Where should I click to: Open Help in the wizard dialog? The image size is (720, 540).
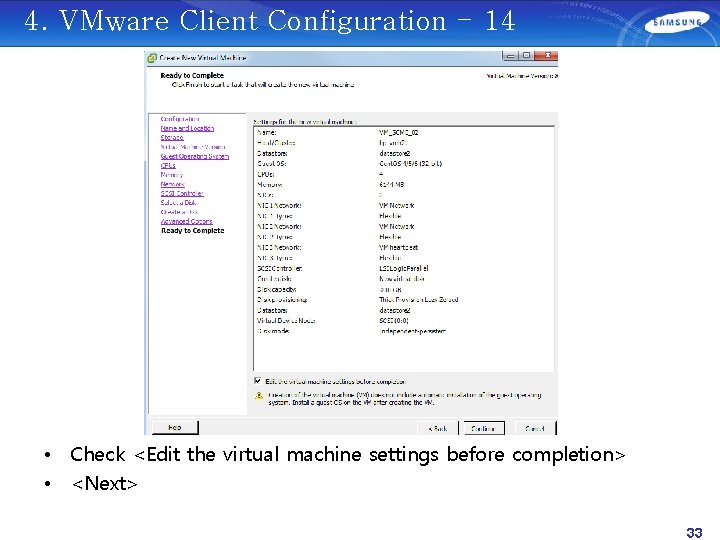[174, 427]
